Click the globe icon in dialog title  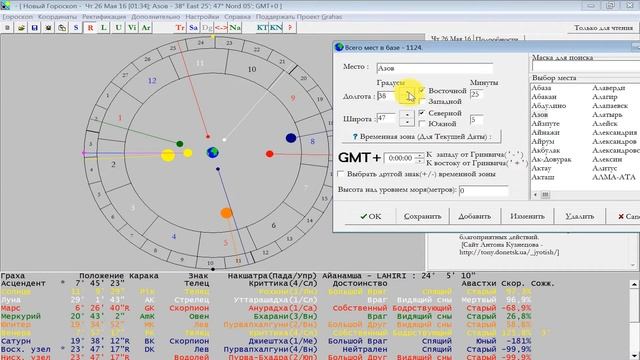(339, 47)
